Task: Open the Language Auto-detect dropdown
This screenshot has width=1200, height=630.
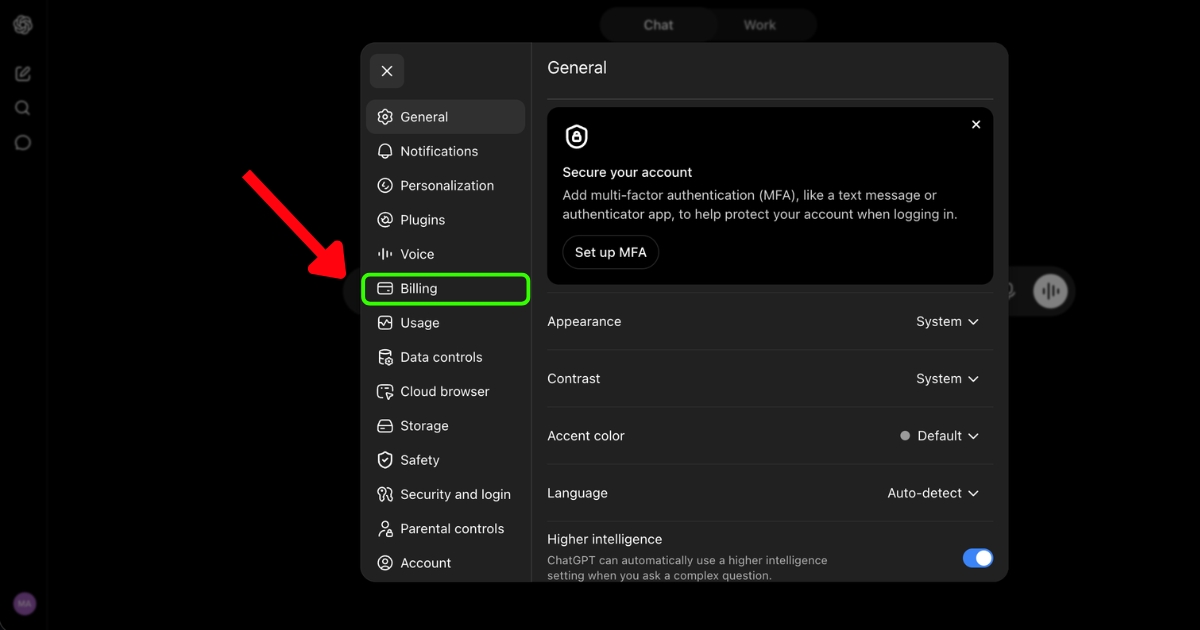Action: coord(933,493)
